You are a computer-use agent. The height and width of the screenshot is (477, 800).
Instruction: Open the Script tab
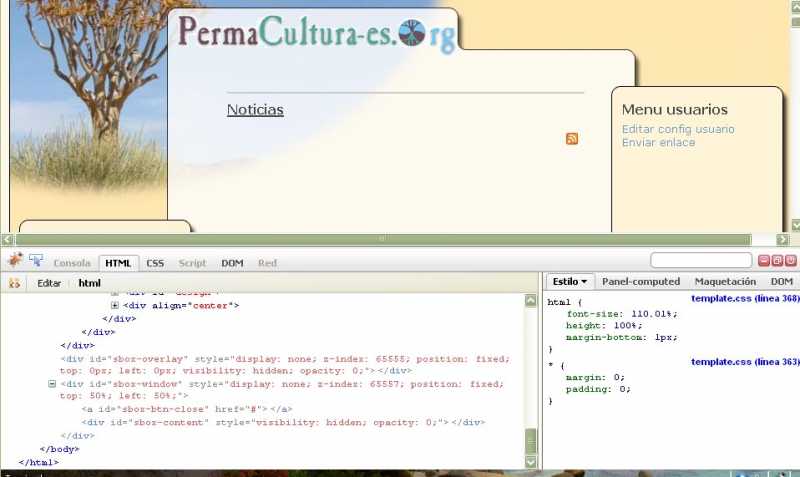[x=192, y=263]
